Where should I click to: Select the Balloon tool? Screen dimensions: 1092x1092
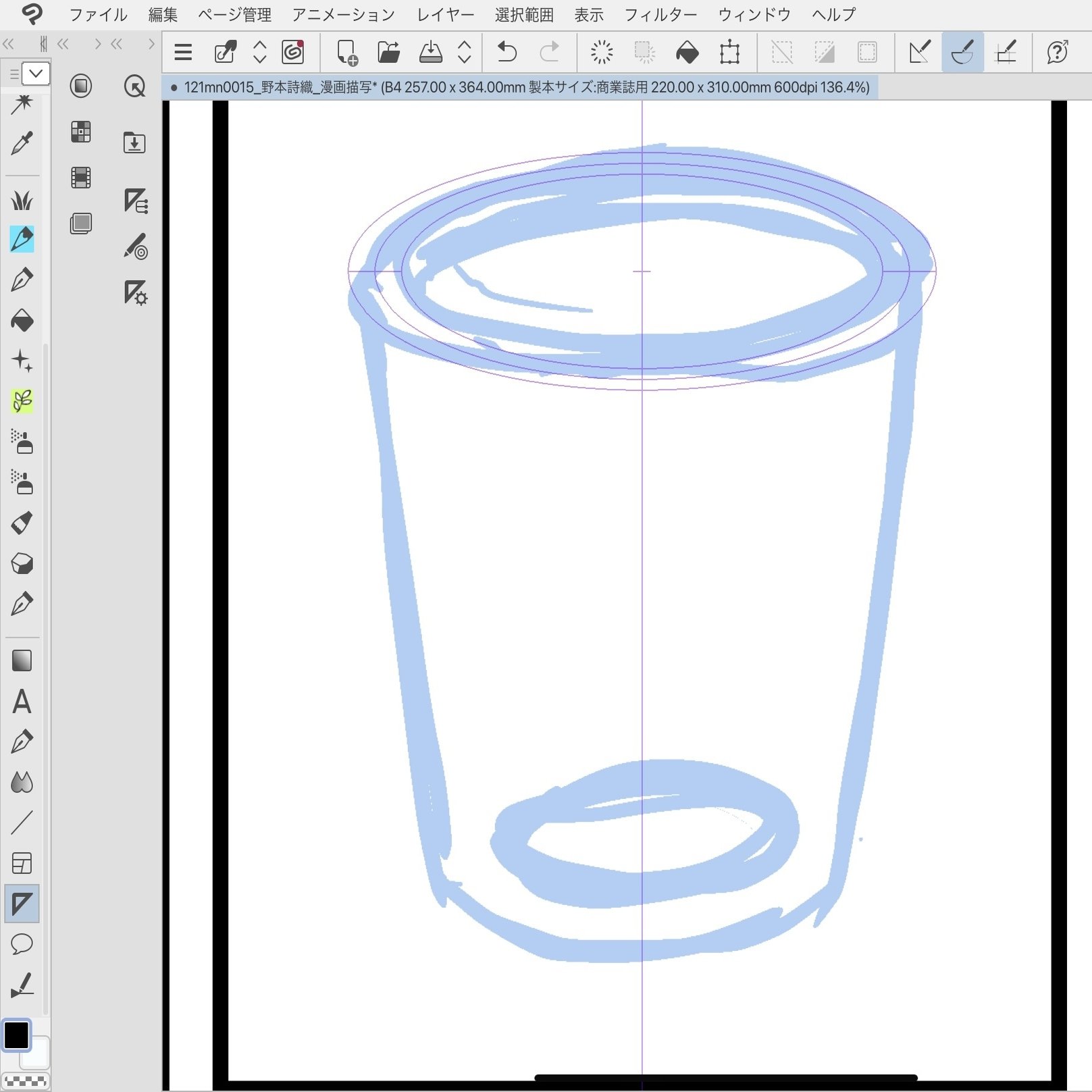click(22, 943)
